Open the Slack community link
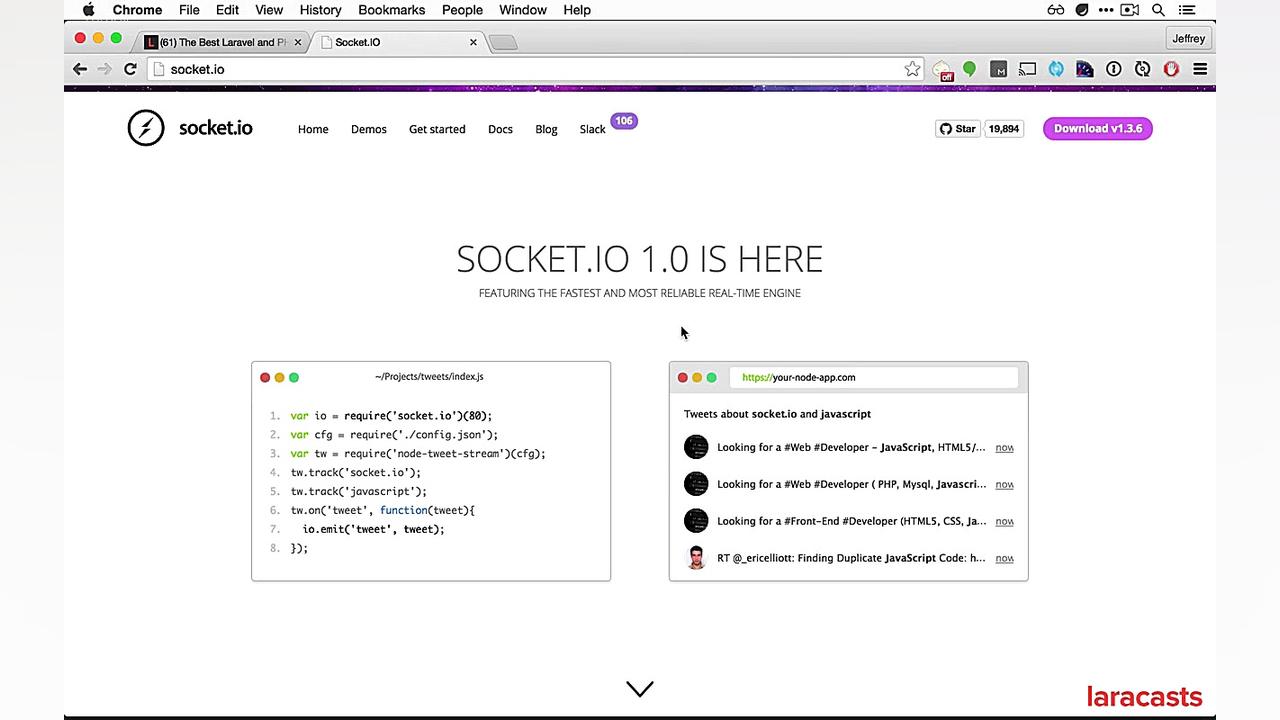The width and height of the screenshot is (1280, 720). click(592, 129)
